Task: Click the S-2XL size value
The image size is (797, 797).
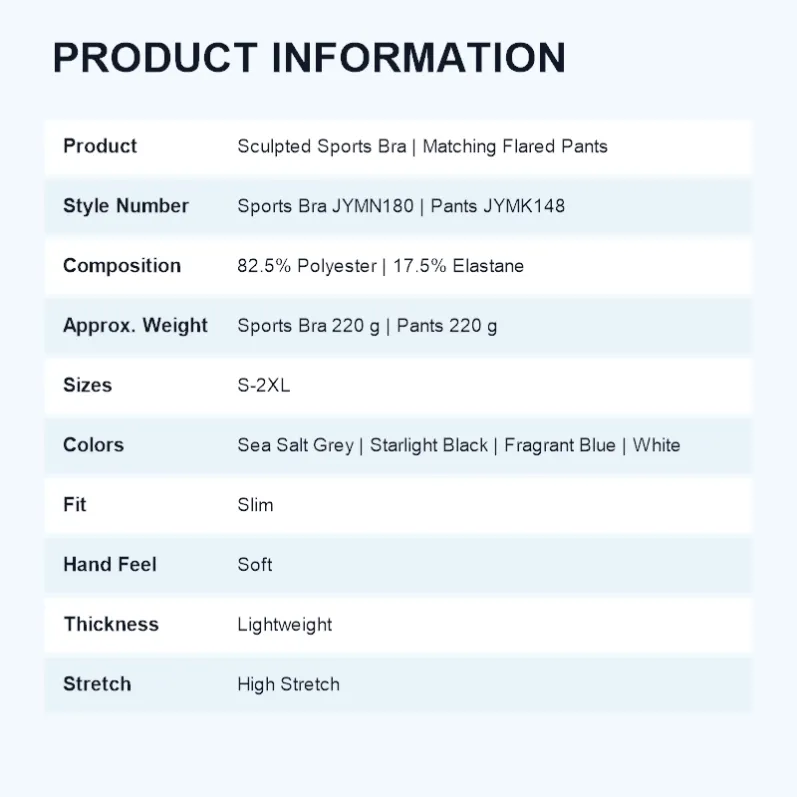Action: click(x=264, y=385)
